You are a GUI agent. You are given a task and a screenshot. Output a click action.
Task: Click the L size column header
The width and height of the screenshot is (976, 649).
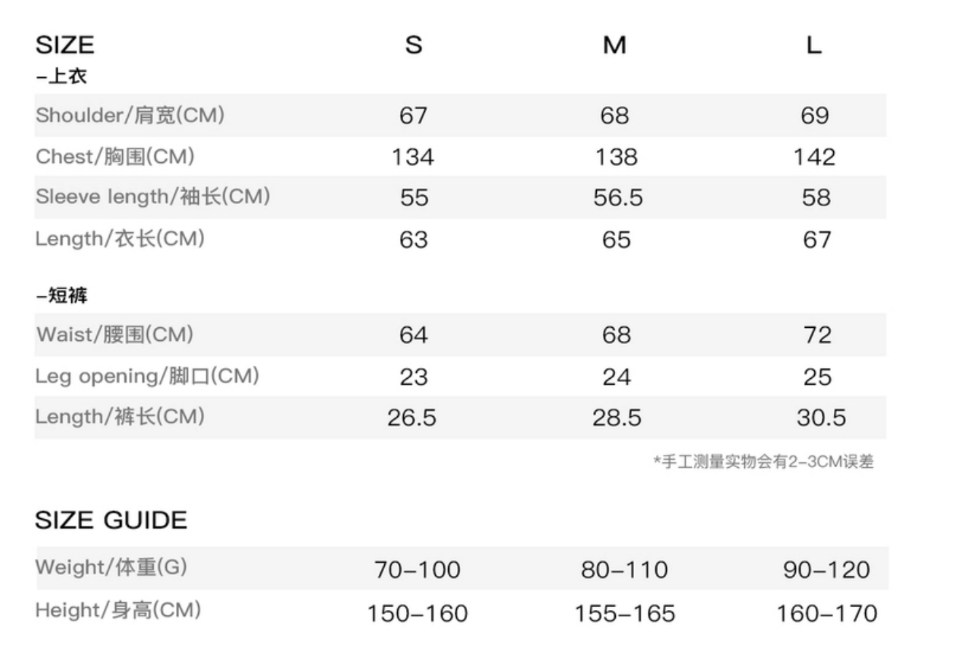(x=814, y=45)
